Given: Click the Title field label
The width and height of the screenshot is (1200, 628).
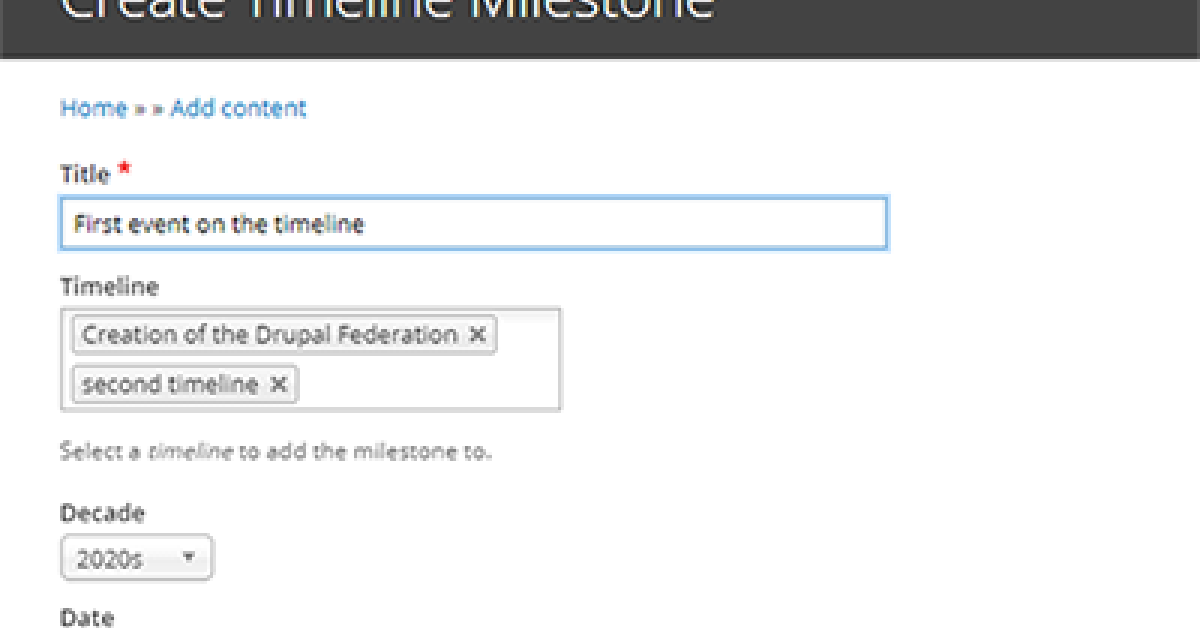Looking at the screenshot, I should (x=85, y=174).
